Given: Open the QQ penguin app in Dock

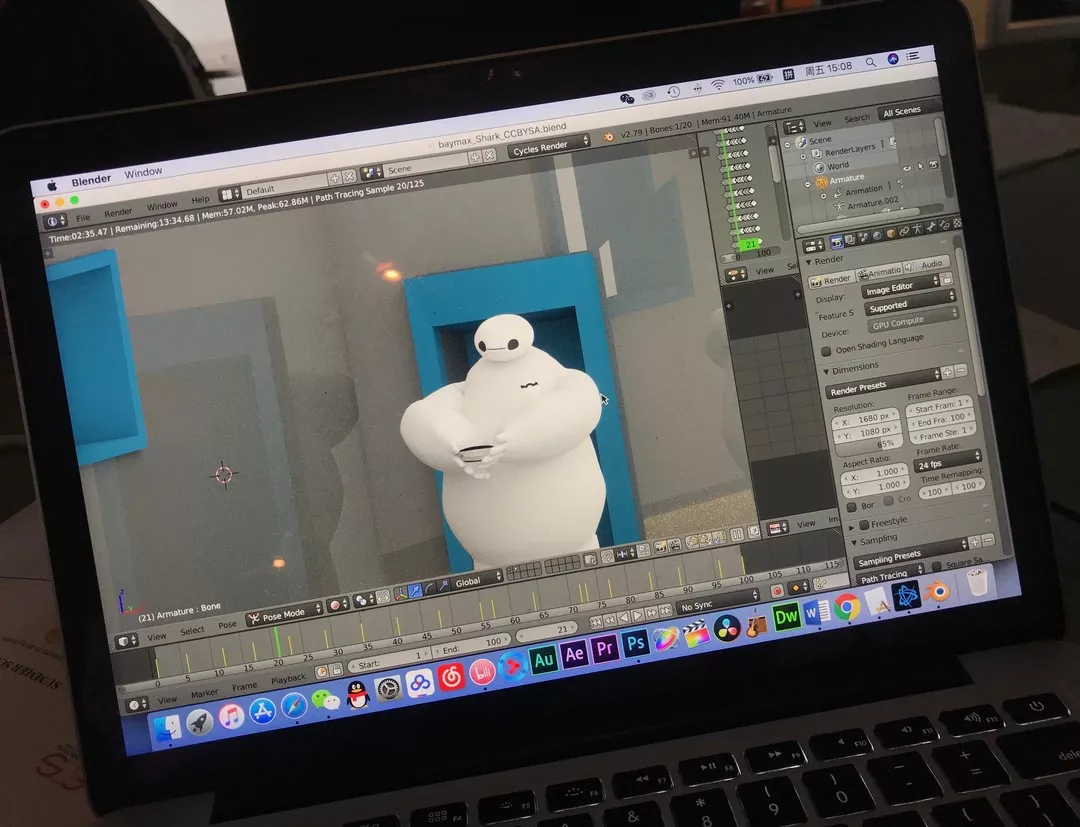Looking at the screenshot, I should click(358, 694).
